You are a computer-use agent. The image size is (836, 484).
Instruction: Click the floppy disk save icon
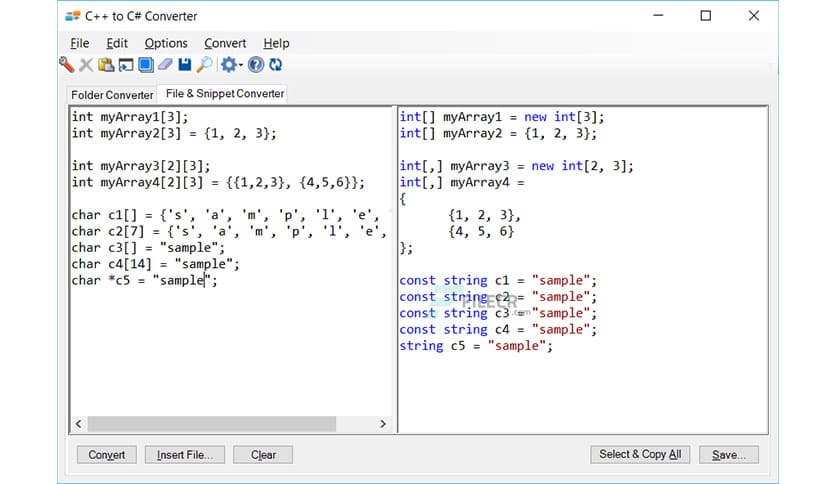[x=184, y=65]
